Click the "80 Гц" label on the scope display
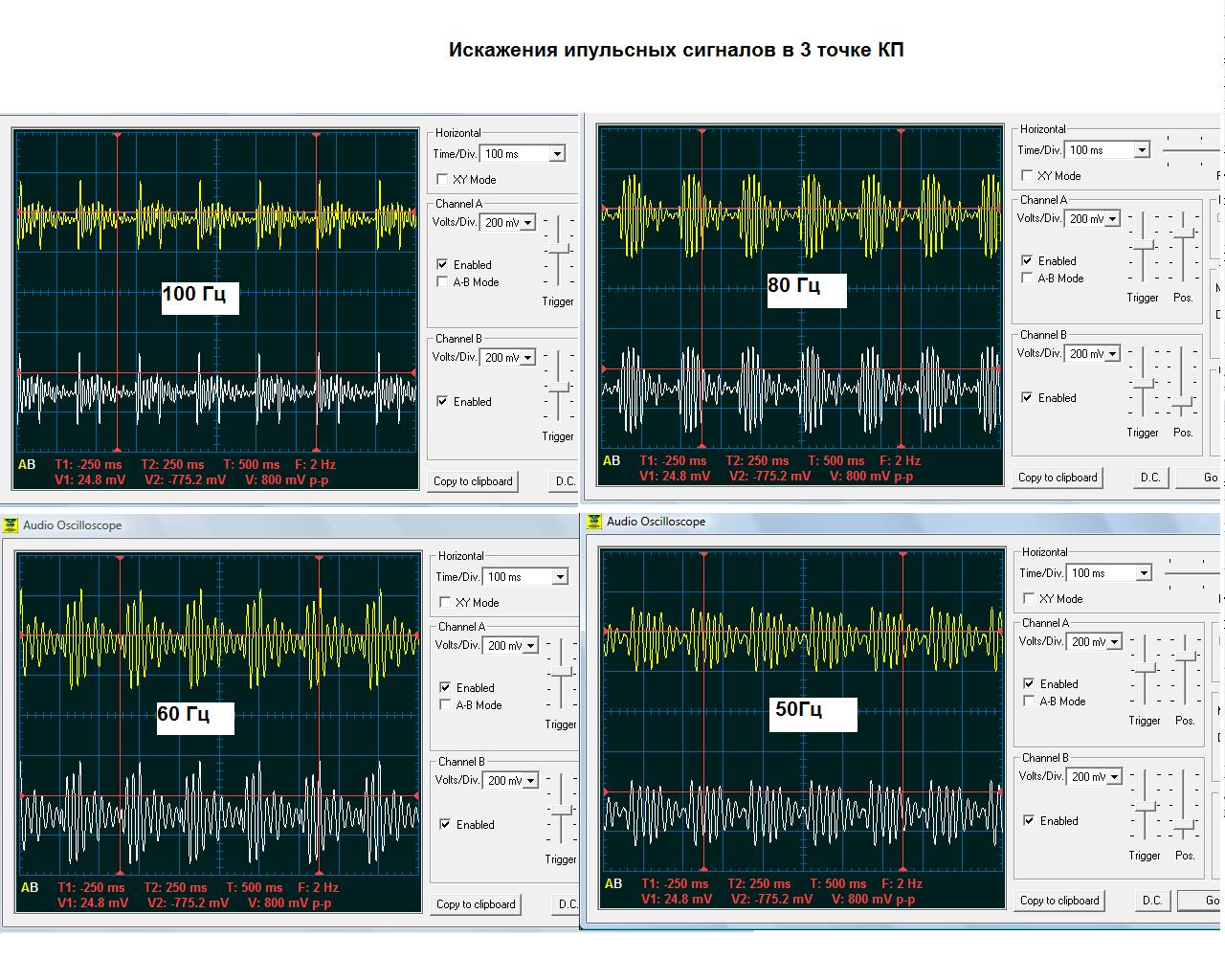 794,285
